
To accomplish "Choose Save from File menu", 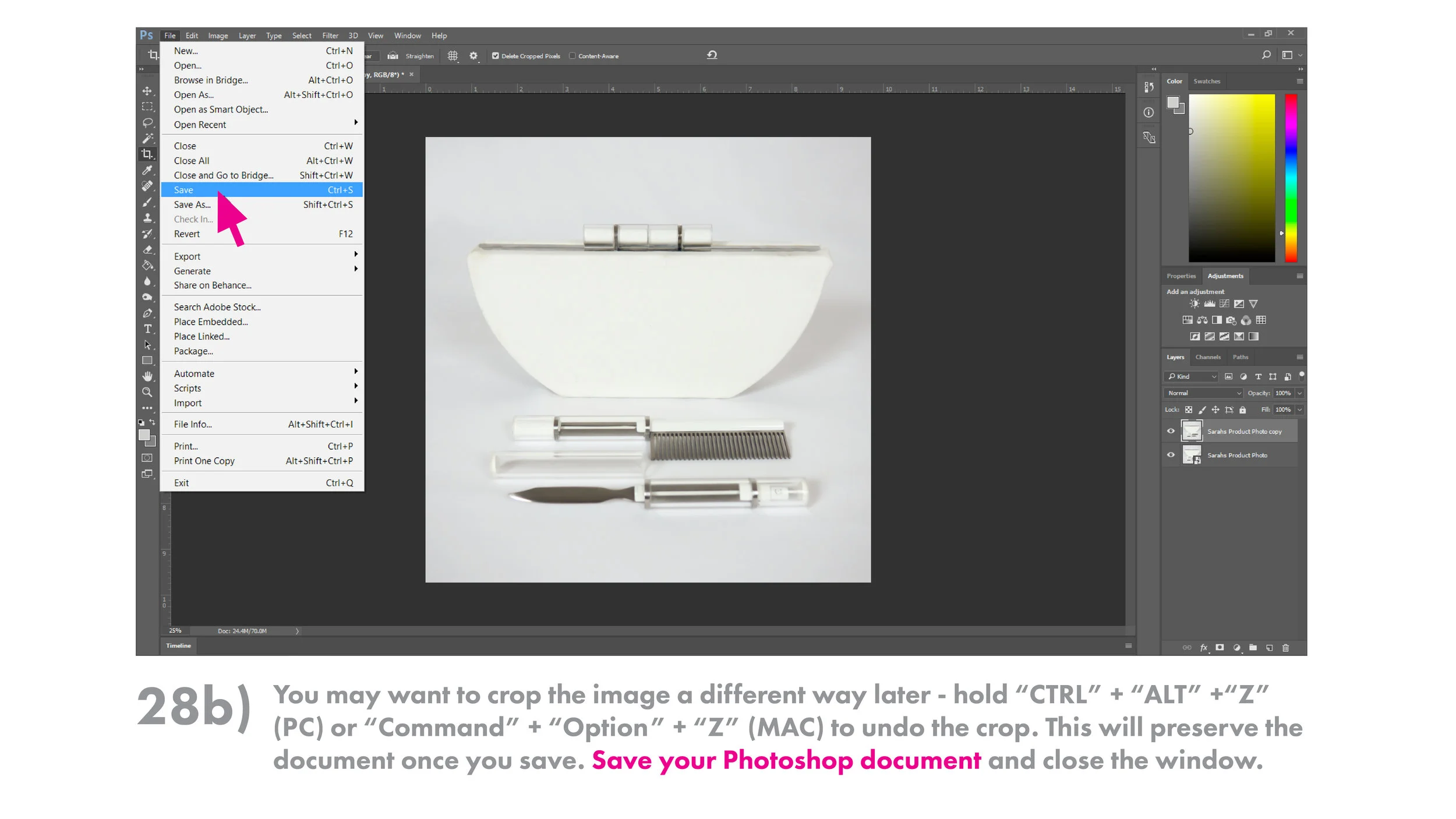I will [x=262, y=190].
